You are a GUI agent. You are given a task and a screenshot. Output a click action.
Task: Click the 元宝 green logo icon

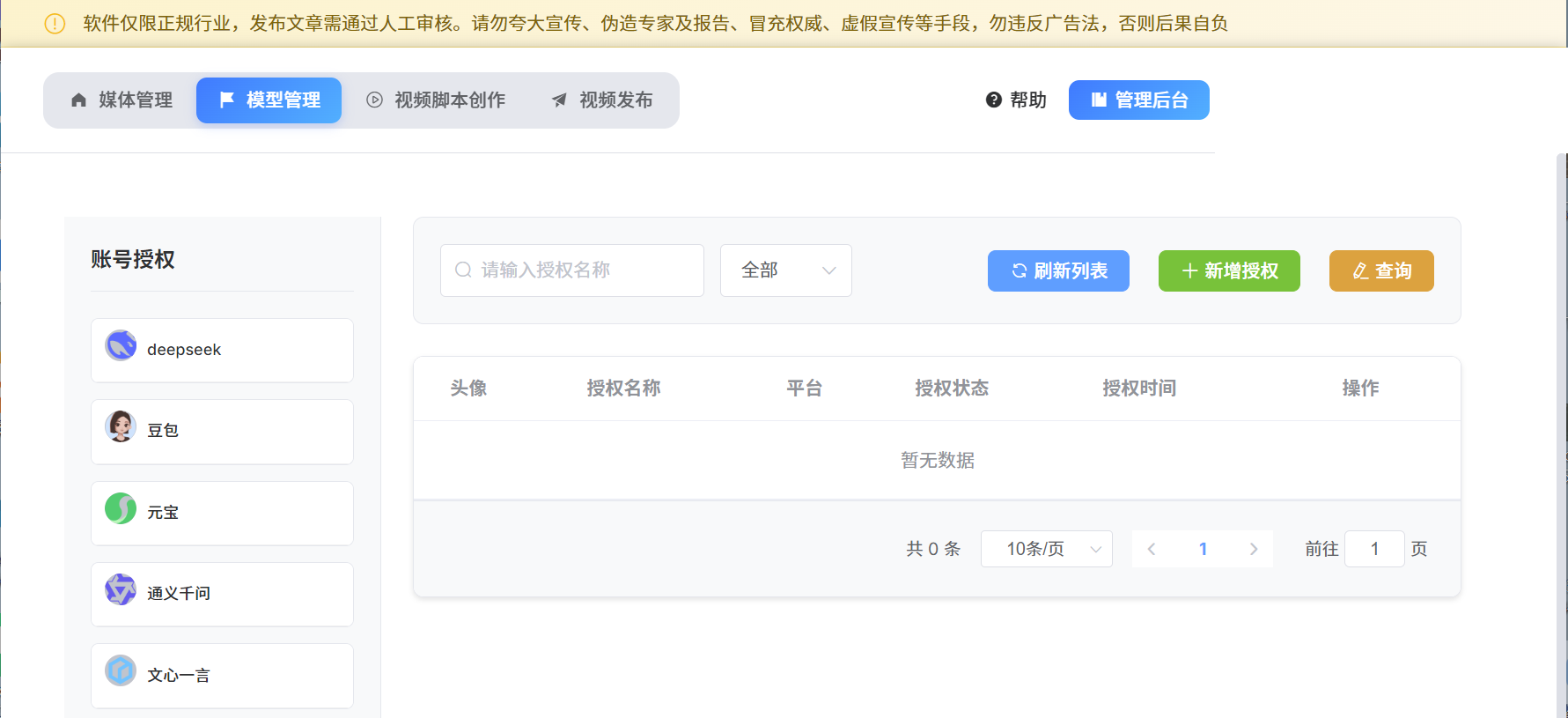point(121,508)
